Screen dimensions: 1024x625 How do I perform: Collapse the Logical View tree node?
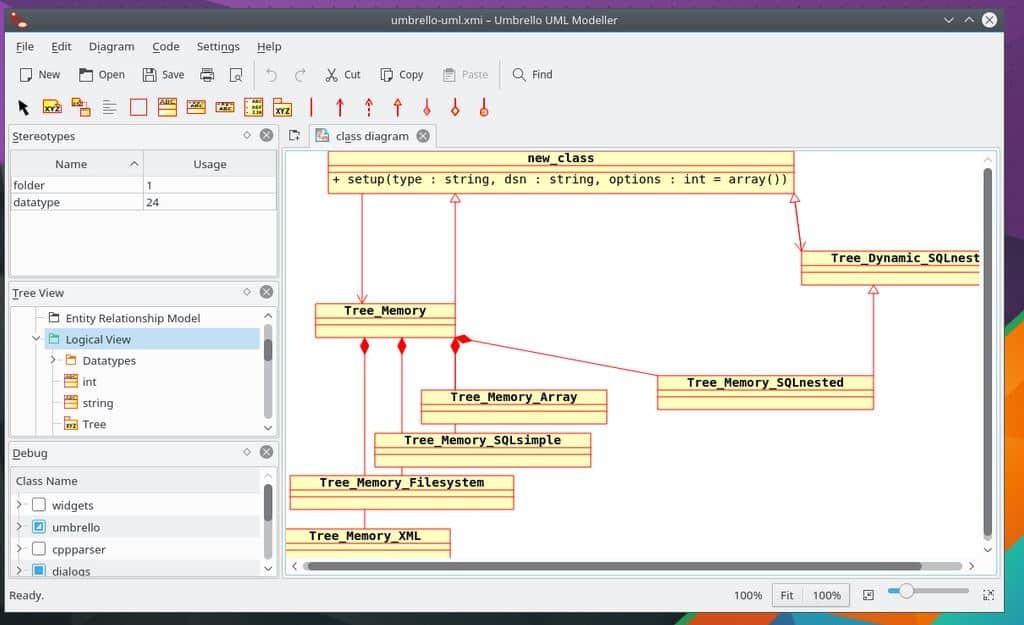point(36,339)
